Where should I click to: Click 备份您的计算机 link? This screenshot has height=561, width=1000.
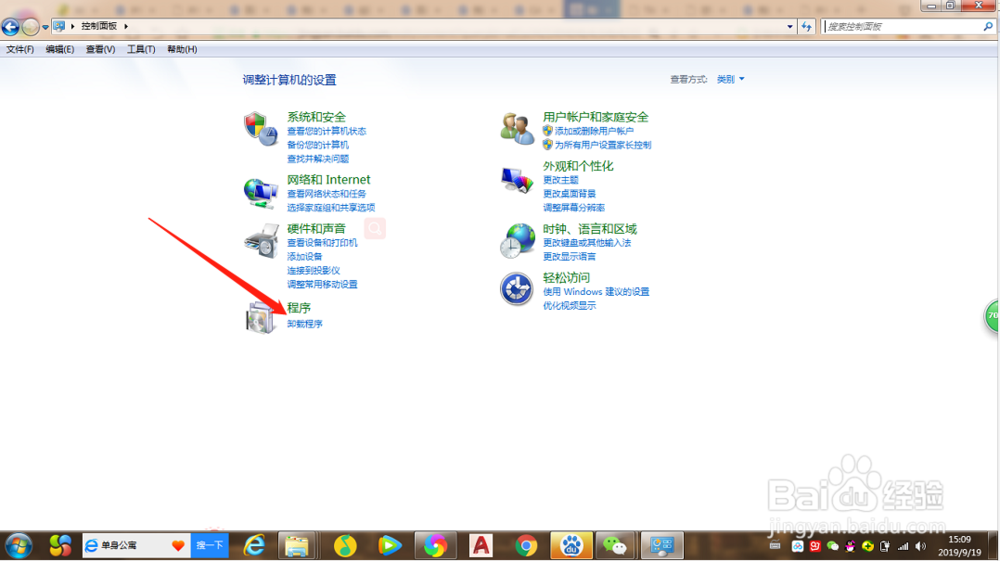(x=318, y=145)
